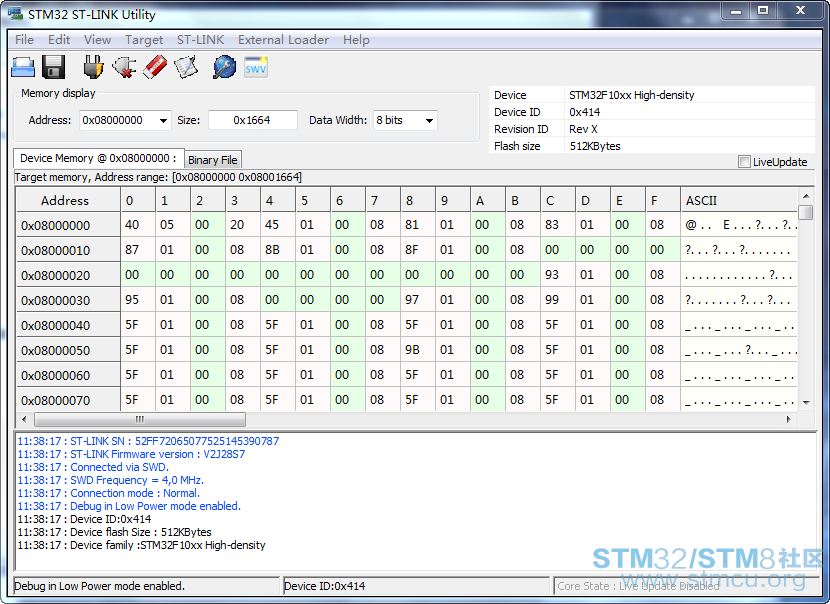Click the ST-LINK Firmware version log line
The image size is (830, 604).
pyautogui.click(x=131, y=454)
